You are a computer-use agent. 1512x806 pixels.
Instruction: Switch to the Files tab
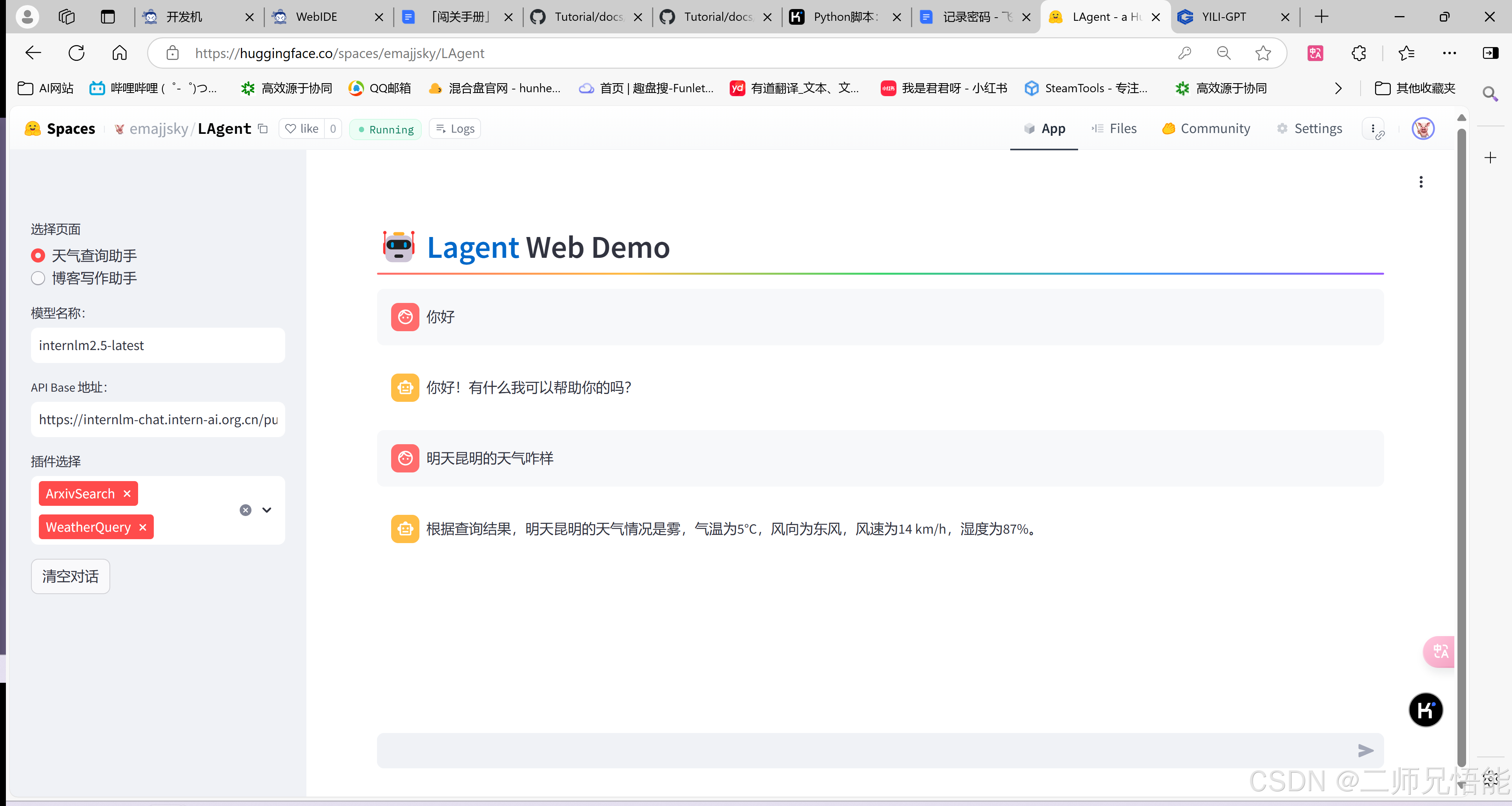pos(1114,129)
